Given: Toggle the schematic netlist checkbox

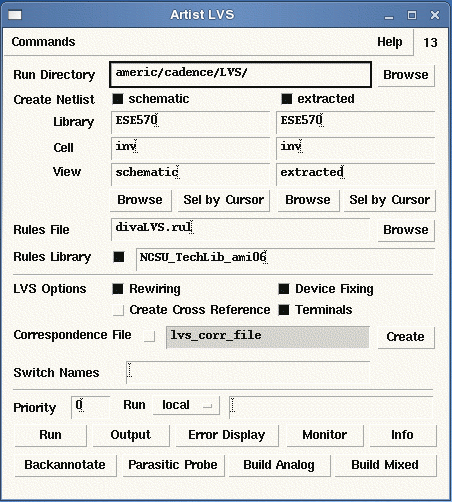Looking at the screenshot, I should [x=118, y=99].
